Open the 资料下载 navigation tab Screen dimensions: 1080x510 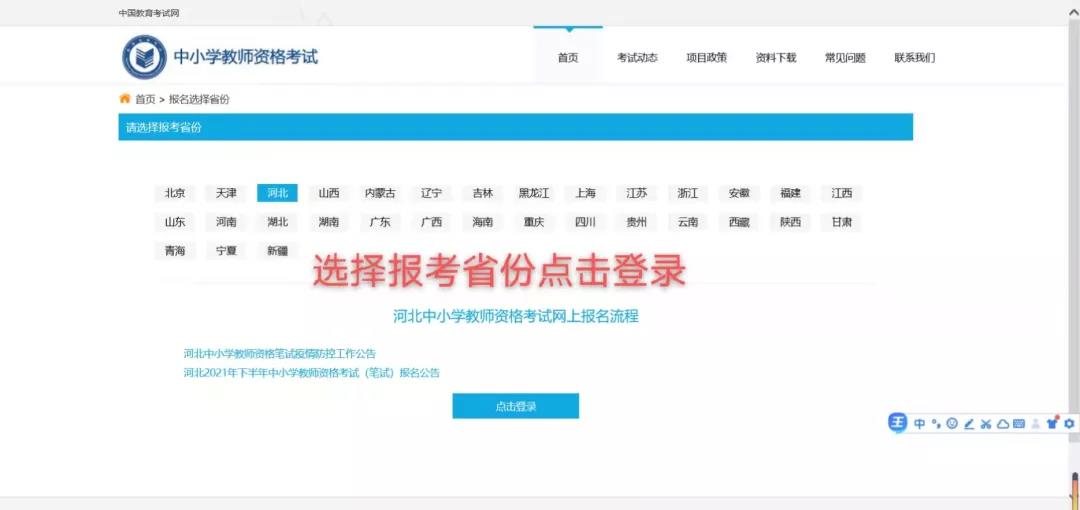point(776,58)
